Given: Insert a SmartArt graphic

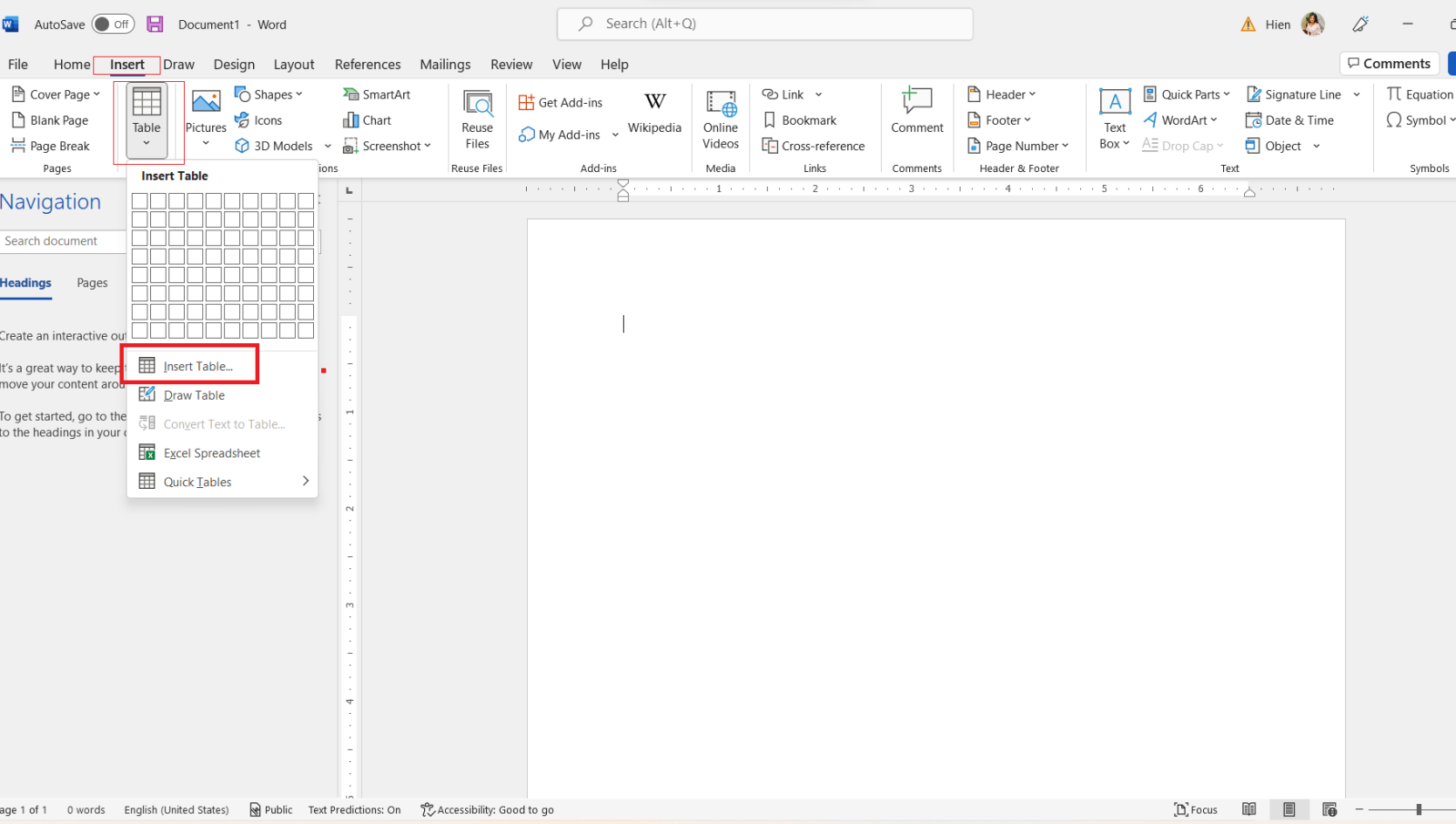Looking at the screenshot, I should [x=377, y=95].
